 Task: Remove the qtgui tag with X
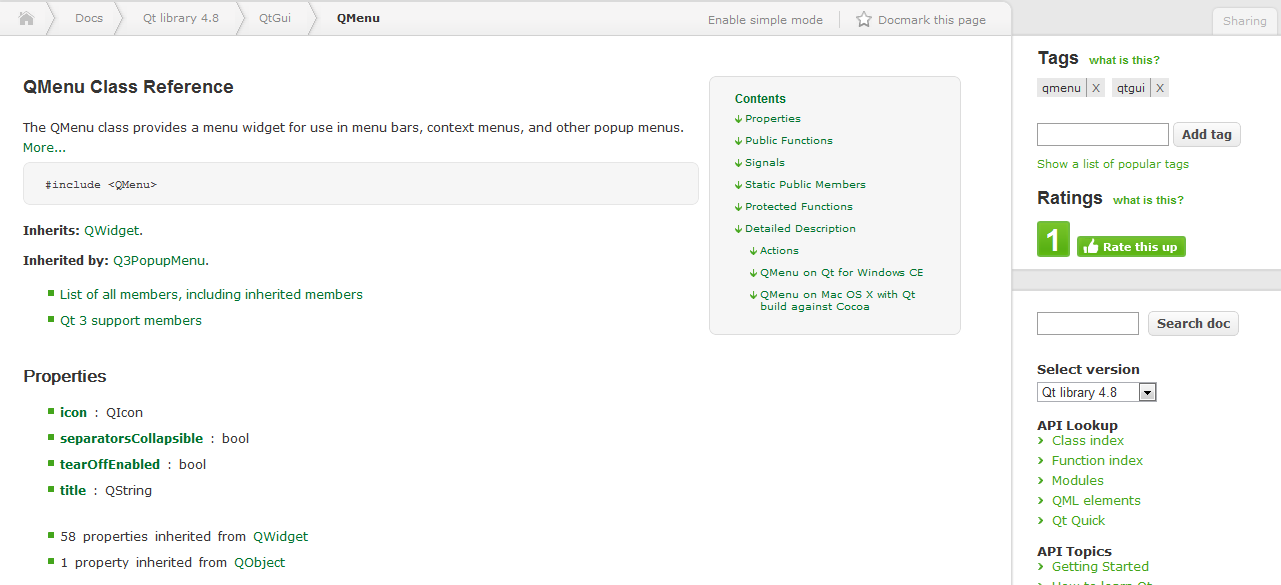[1160, 88]
